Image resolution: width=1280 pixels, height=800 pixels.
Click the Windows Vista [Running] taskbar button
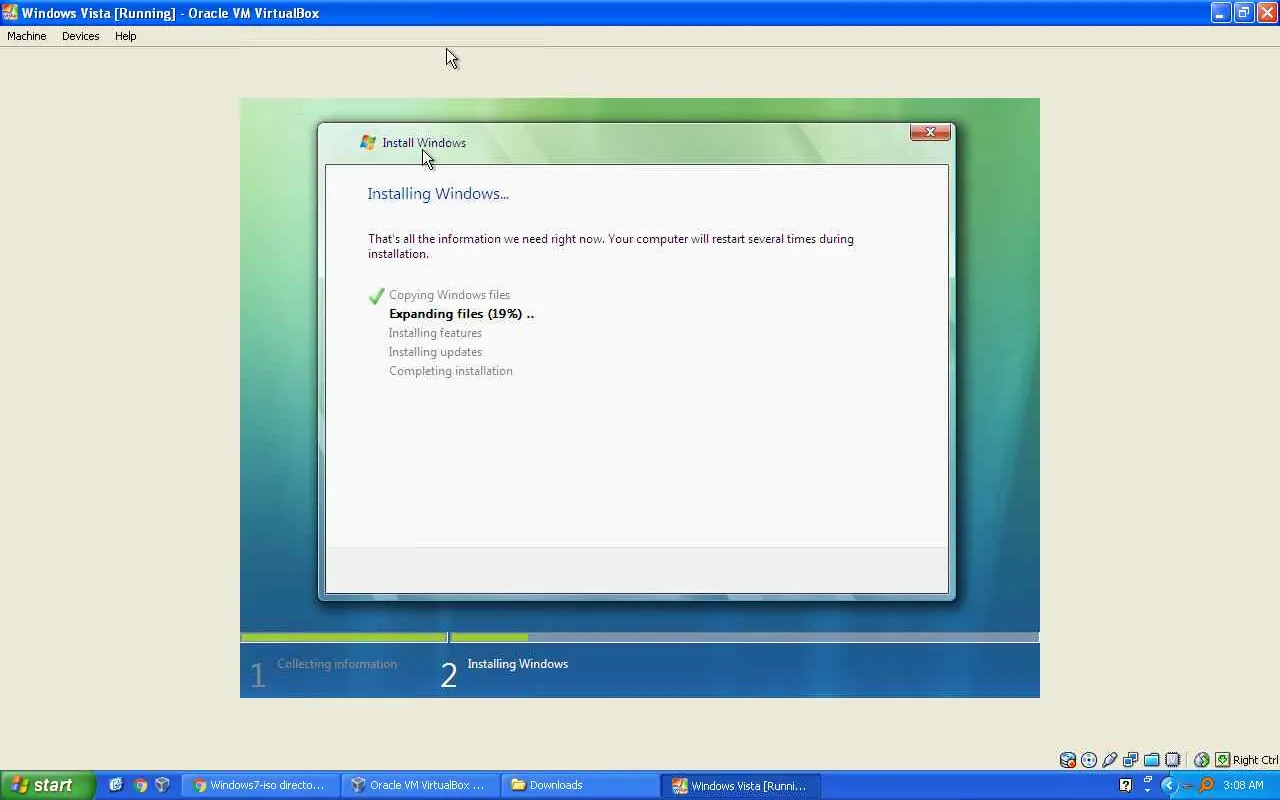tap(741, 785)
